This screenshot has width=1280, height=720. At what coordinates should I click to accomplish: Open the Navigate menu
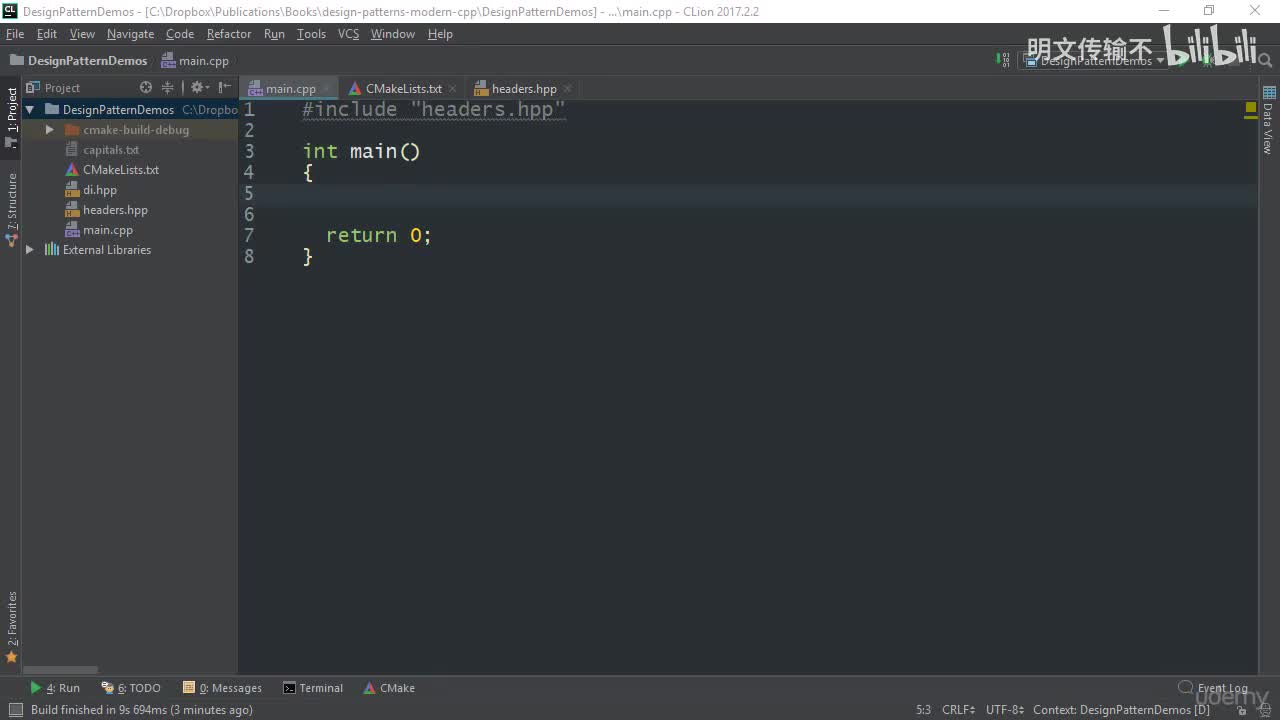click(130, 34)
